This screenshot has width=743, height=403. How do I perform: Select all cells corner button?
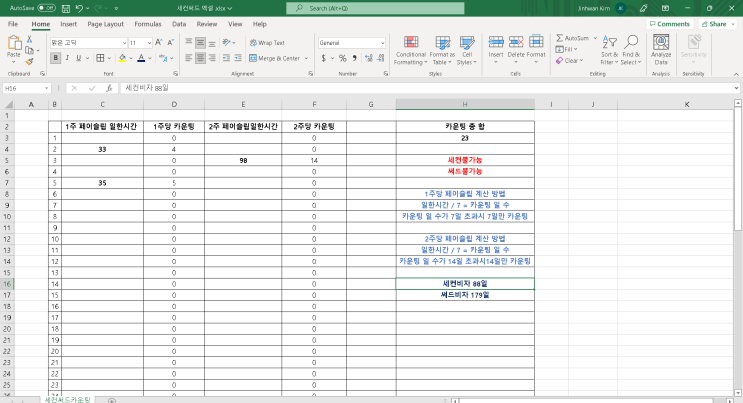click(9, 104)
